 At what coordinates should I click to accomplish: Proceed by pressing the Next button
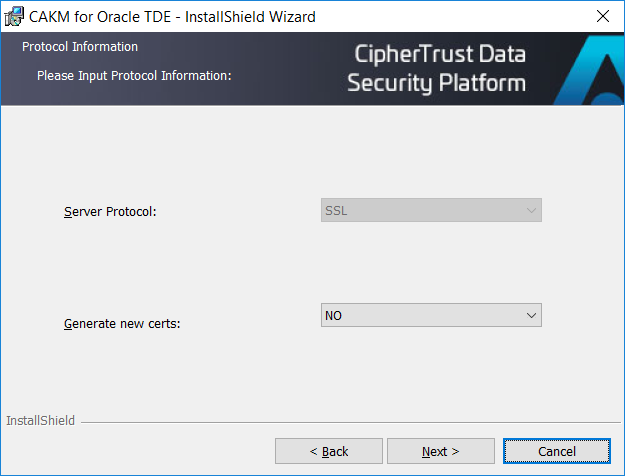(x=440, y=451)
